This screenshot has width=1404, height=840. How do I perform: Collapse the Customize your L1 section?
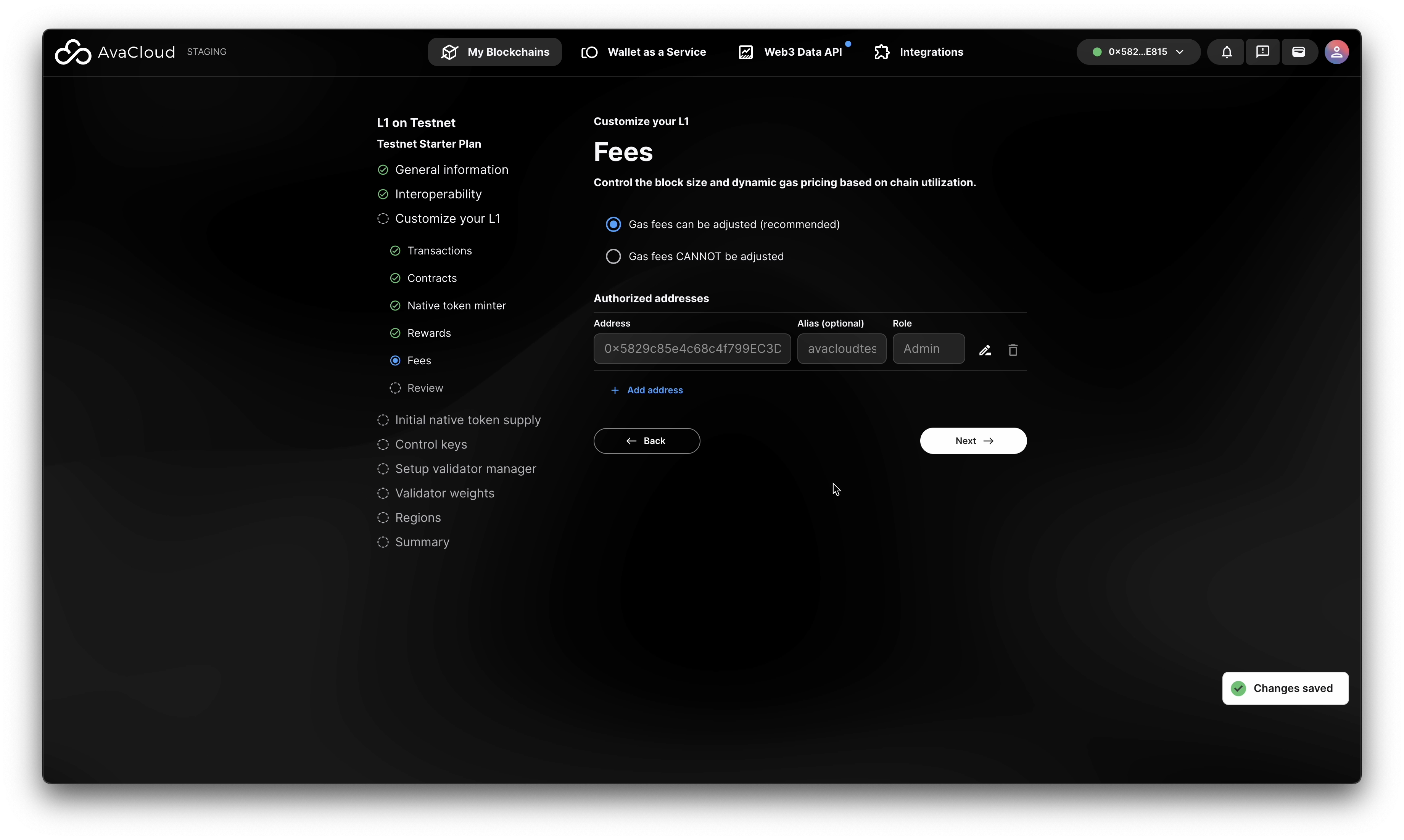447,219
